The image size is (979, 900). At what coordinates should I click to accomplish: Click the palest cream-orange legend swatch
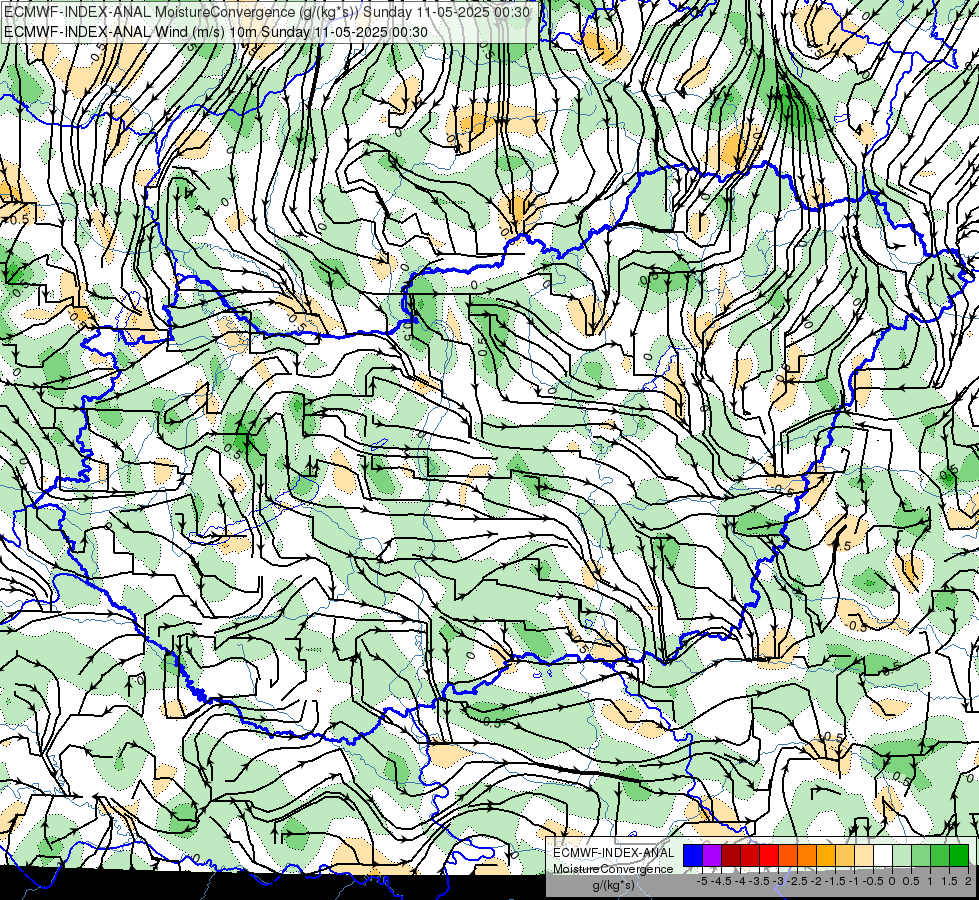[864, 855]
